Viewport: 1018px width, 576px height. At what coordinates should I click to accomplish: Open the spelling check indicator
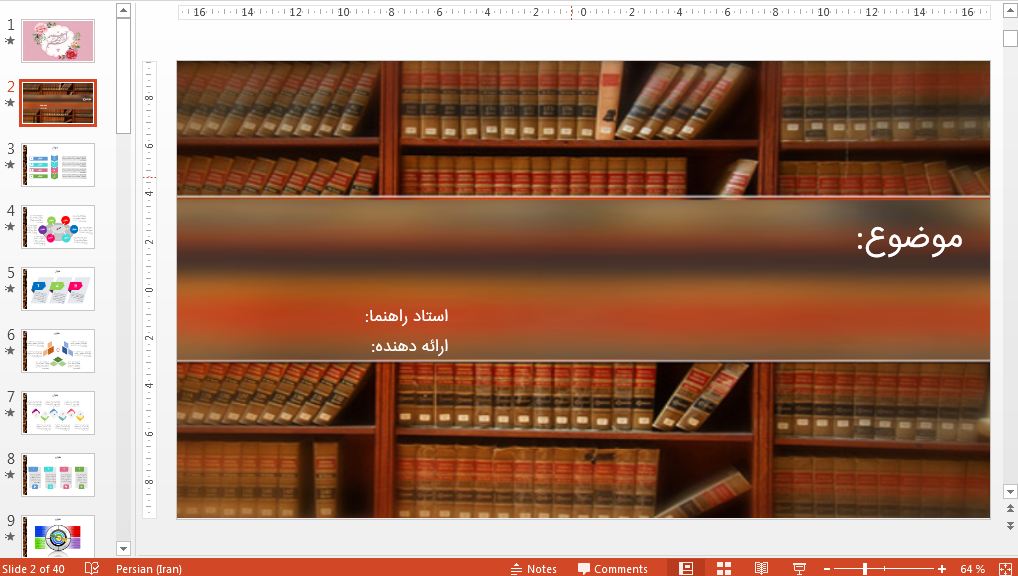pyautogui.click(x=92, y=568)
